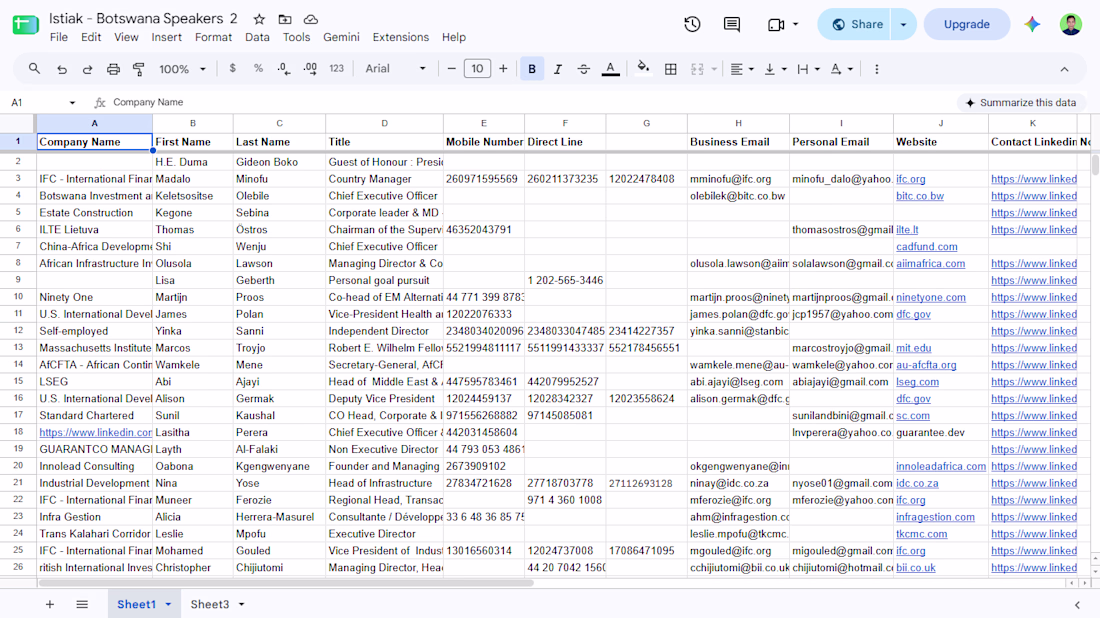Viewport: 1100px width, 618px height.
Task: Open the Extensions menu
Action: tap(401, 37)
